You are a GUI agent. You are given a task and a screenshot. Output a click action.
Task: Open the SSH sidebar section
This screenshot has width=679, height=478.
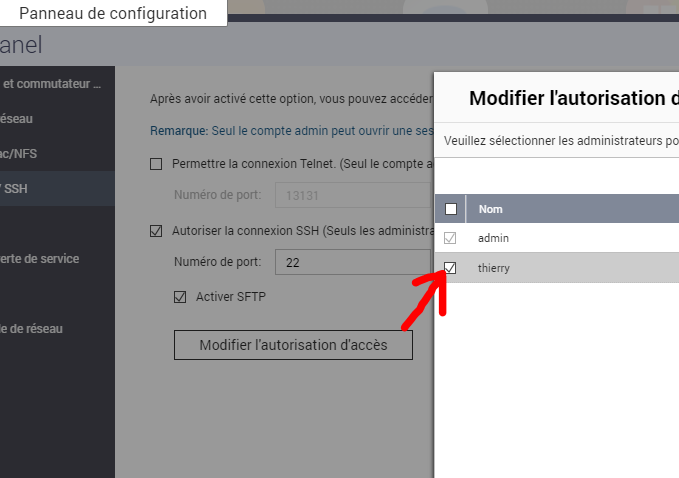(14, 188)
